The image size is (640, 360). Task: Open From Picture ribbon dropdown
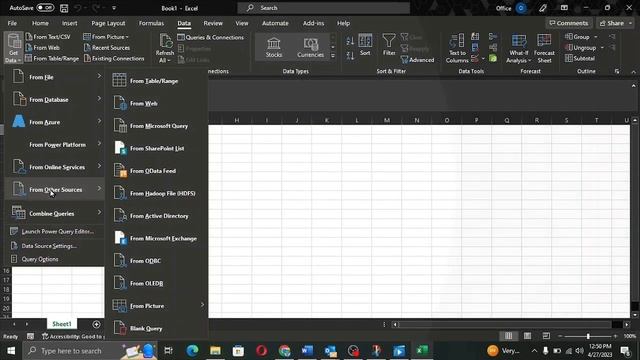[106, 37]
